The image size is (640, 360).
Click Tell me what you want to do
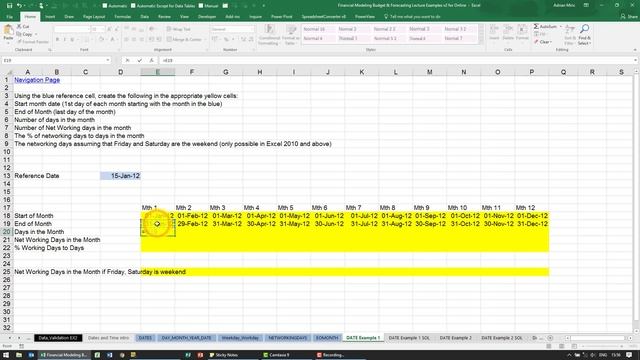click(x=412, y=17)
